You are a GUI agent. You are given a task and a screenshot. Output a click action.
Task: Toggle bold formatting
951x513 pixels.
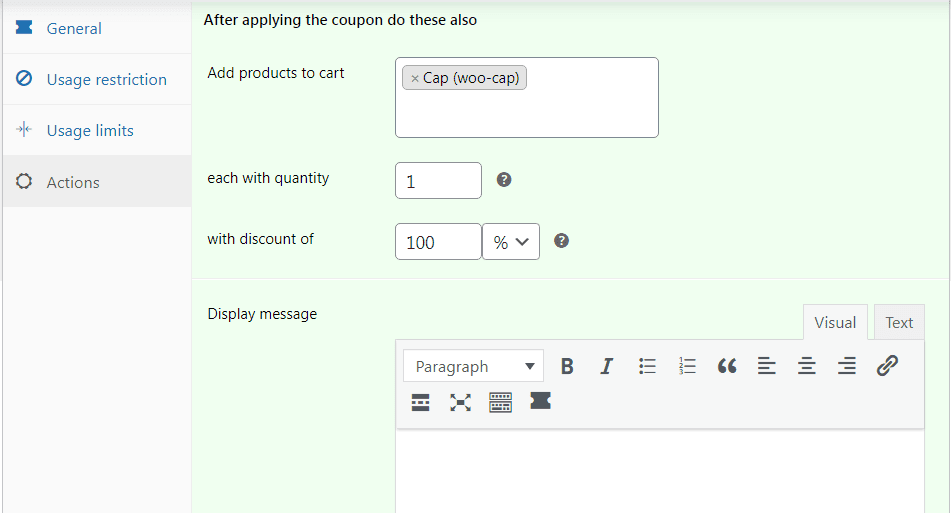pyautogui.click(x=567, y=366)
